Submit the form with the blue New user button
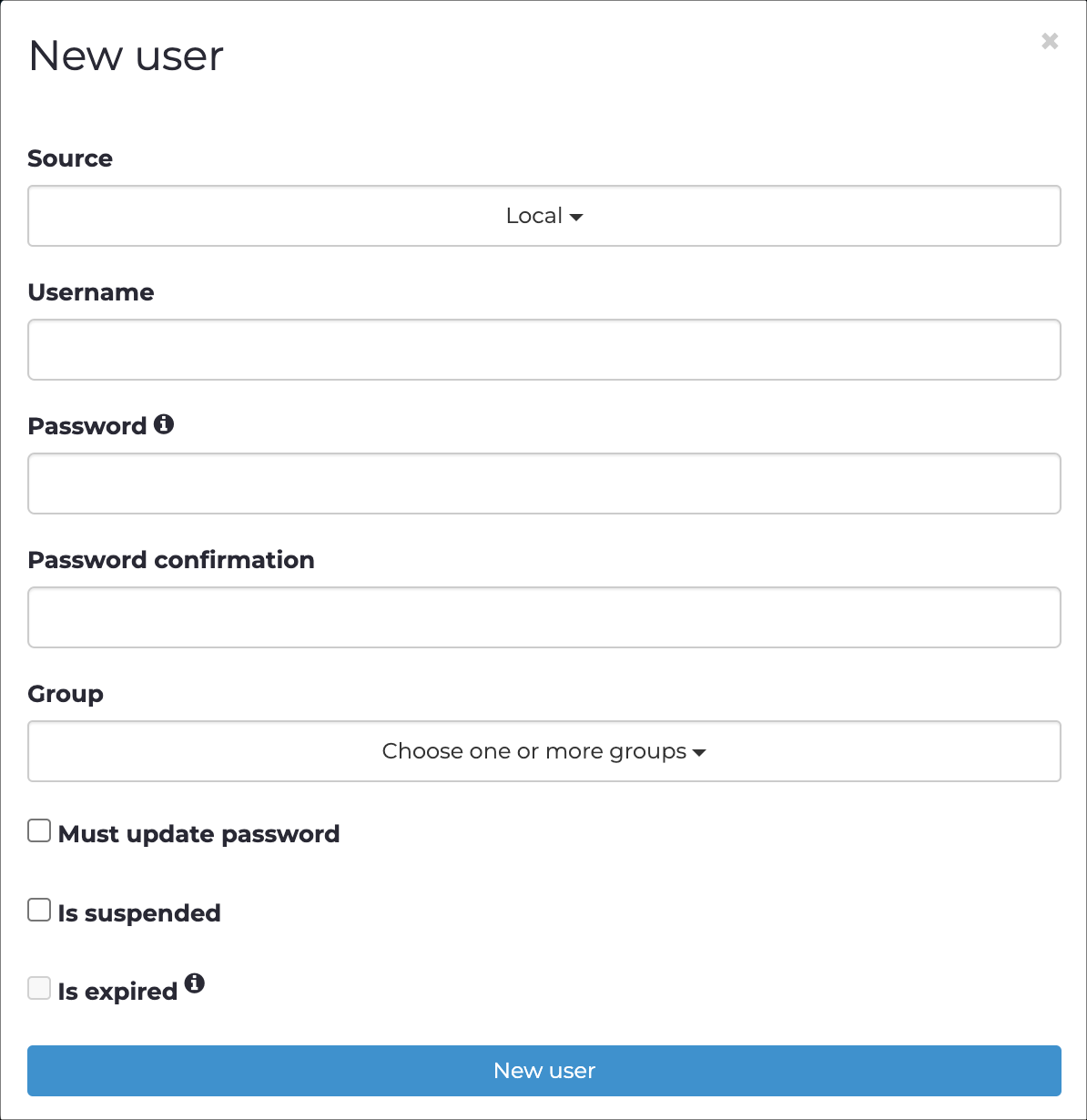The width and height of the screenshot is (1087, 1120). (x=544, y=1071)
